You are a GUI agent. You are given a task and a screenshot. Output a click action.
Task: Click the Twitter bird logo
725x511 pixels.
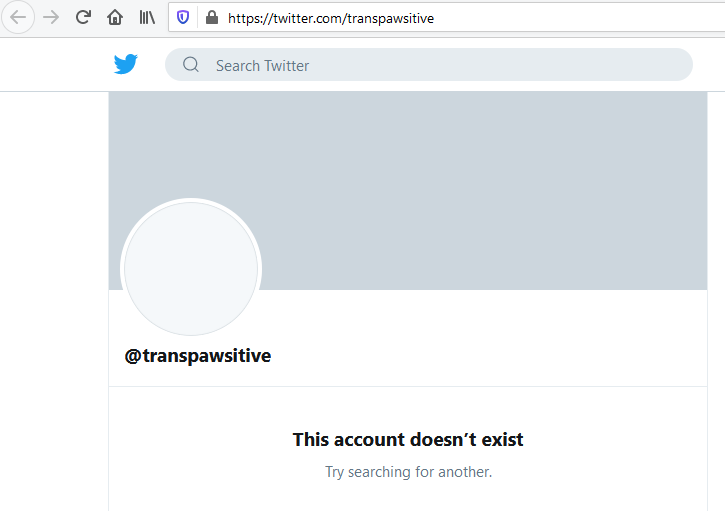tap(126, 64)
